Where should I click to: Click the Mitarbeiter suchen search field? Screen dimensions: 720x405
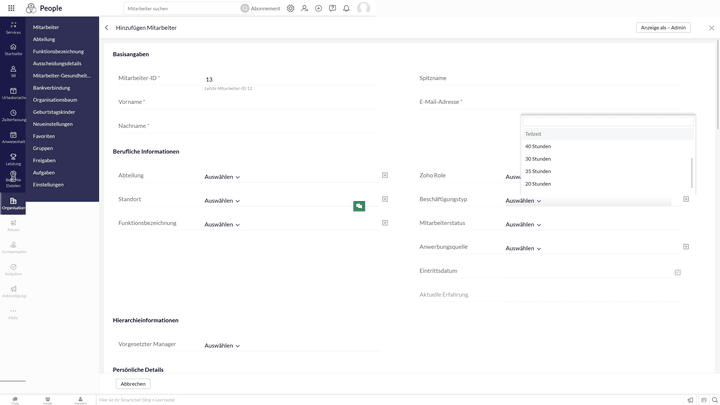click(180, 8)
